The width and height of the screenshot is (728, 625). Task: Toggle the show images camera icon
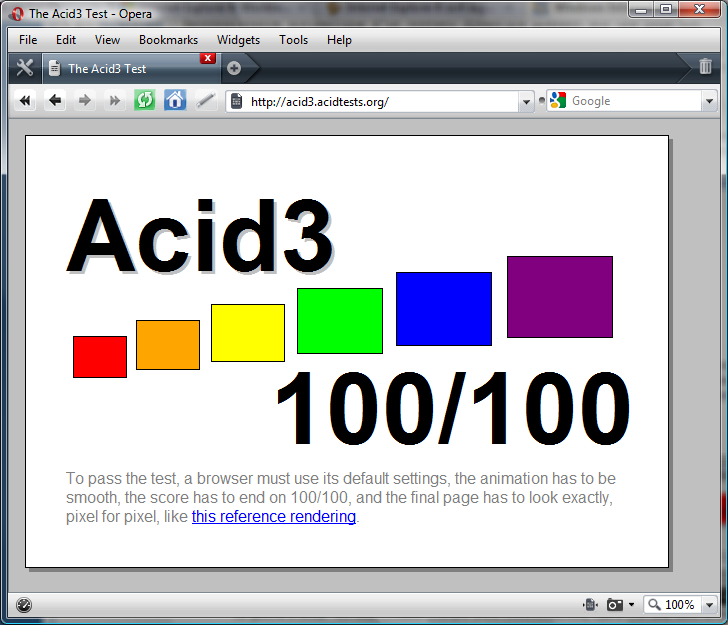click(x=616, y=605)
